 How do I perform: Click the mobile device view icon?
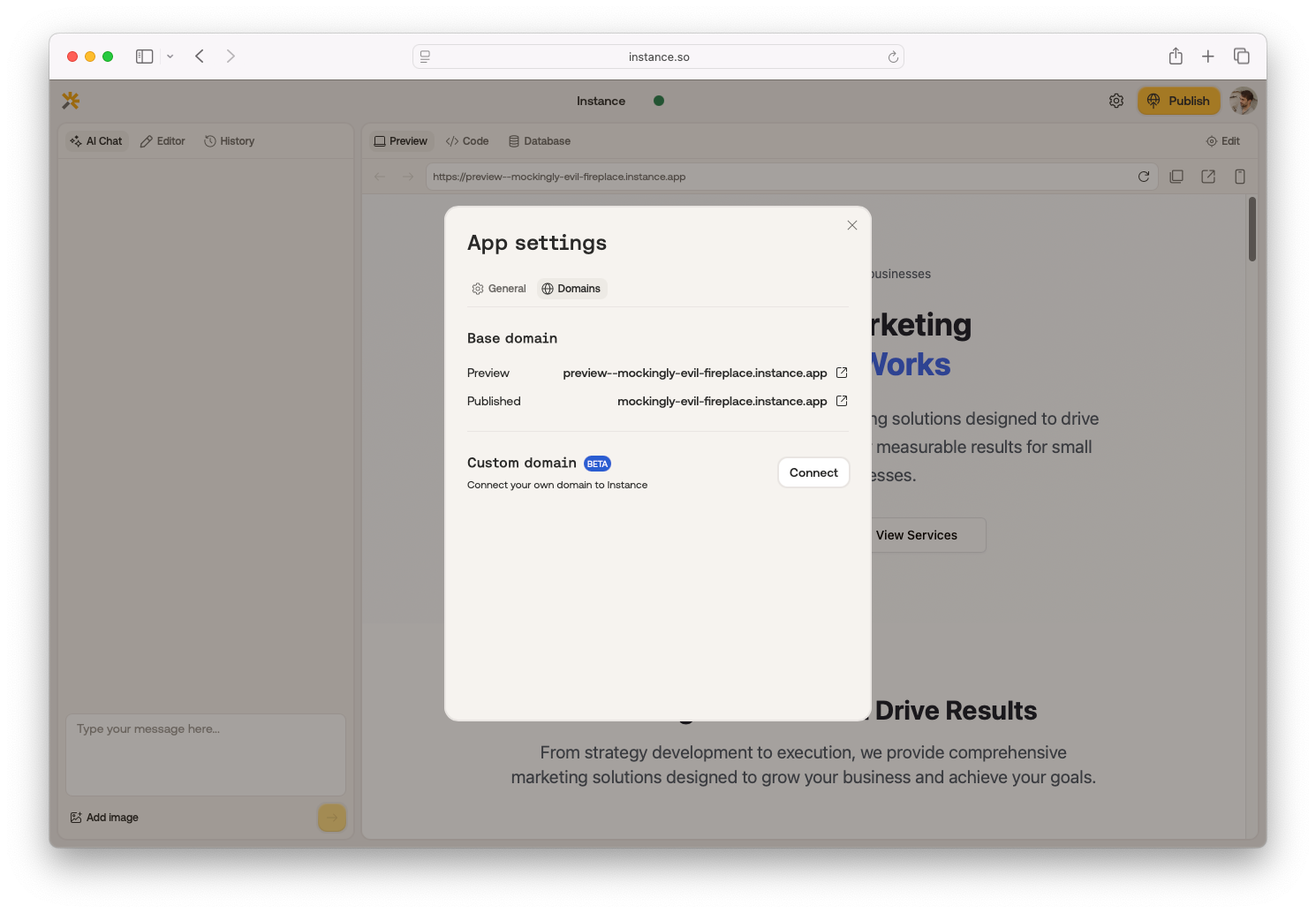click(x=1240, y=177)
